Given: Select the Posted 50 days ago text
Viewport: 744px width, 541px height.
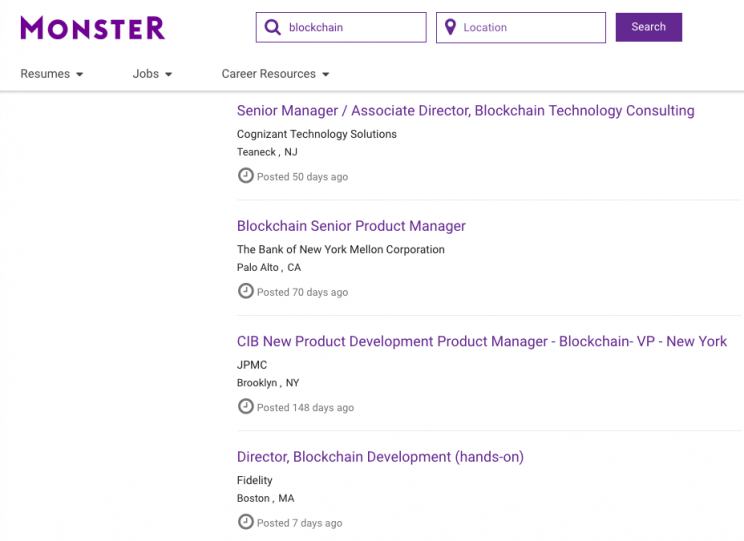Looking at the screenshot, I should [x=302, y=177].
